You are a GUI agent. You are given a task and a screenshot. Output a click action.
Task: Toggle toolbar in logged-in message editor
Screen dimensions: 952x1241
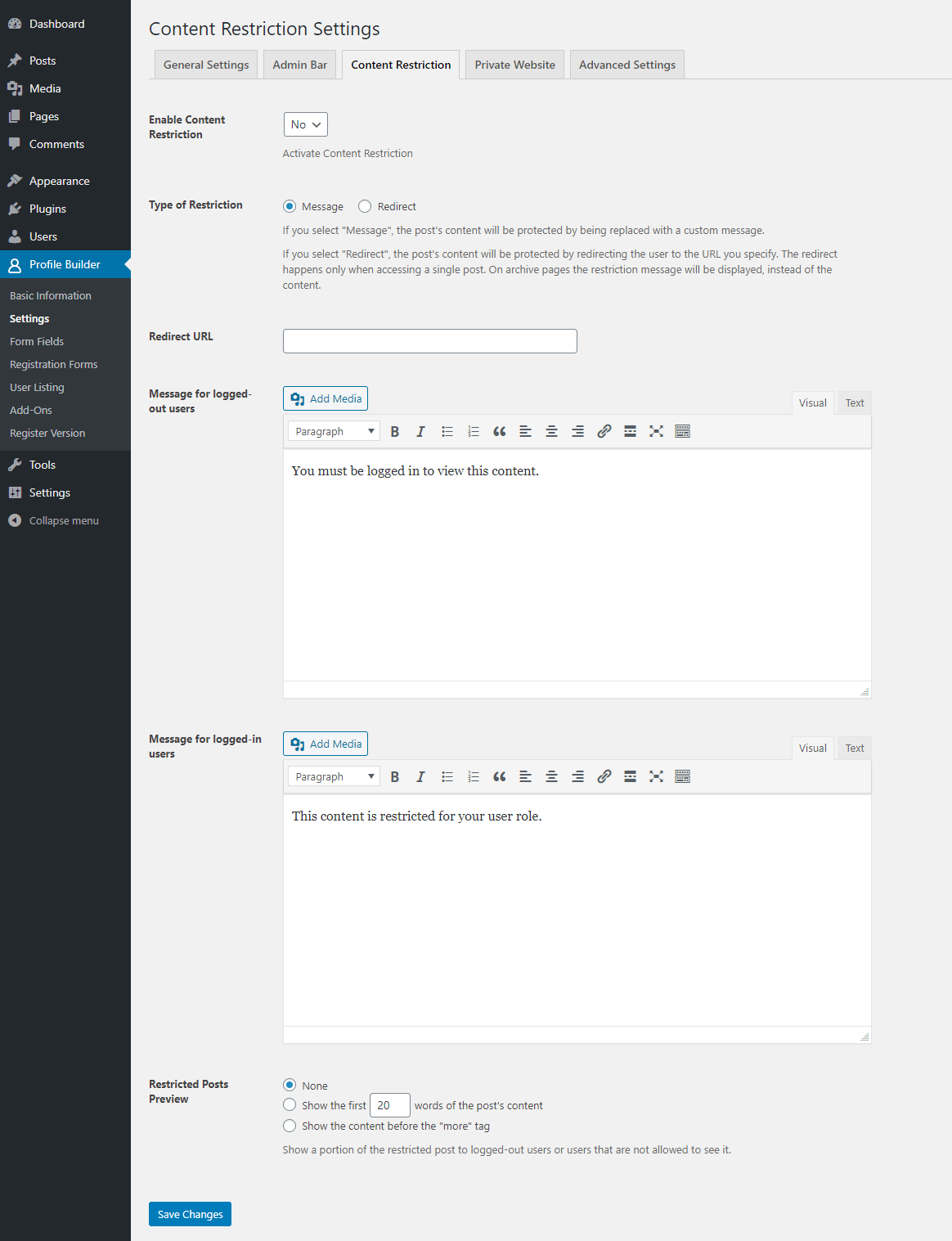pos(683,776)
